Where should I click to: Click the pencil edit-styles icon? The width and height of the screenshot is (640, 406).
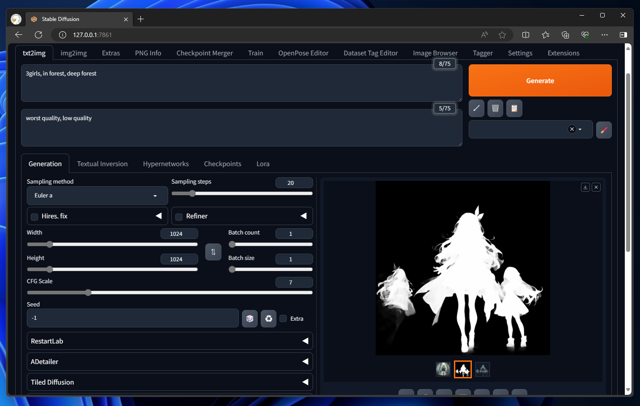(x=604, y=130)
